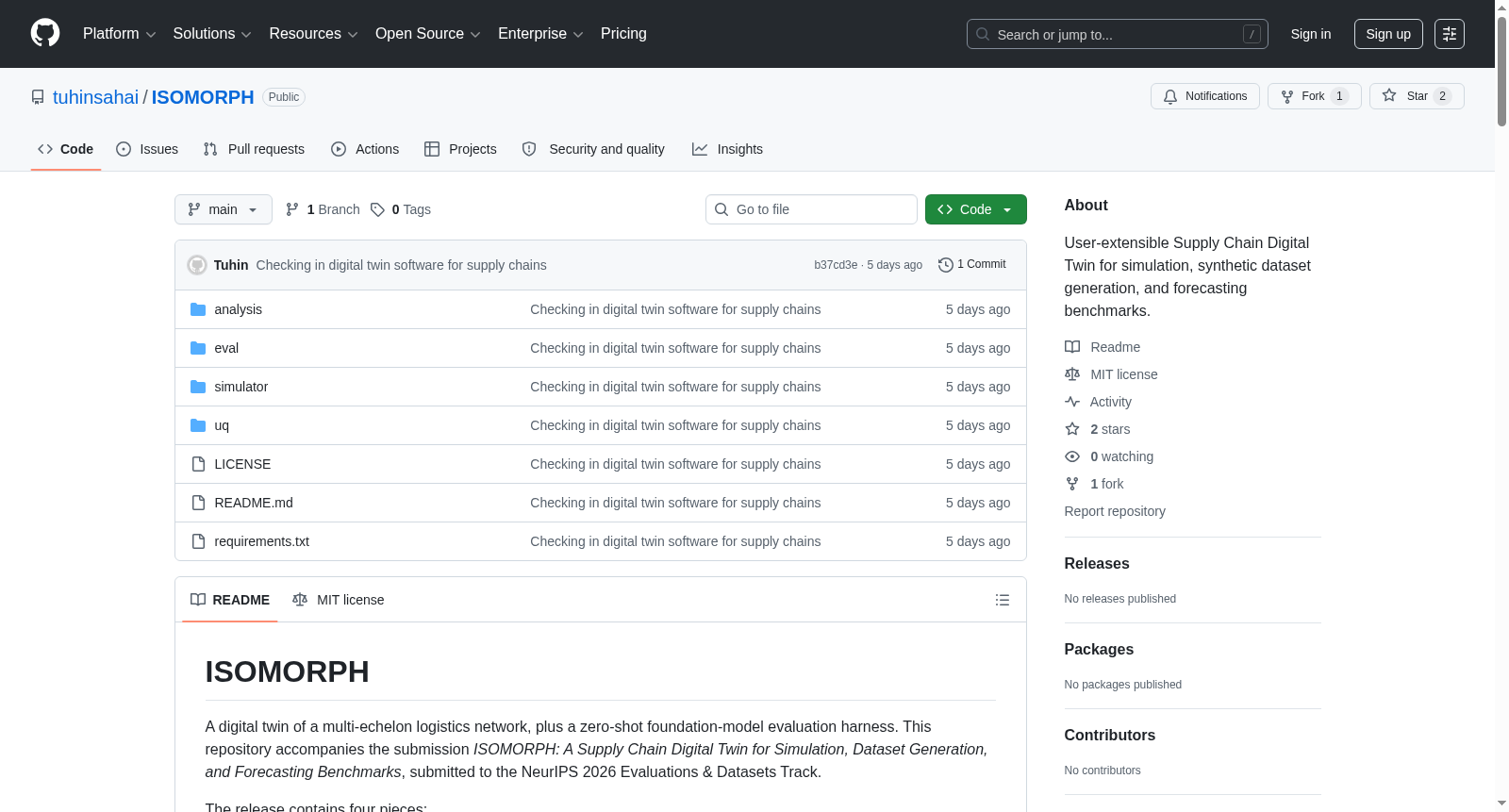Screen dimensions: 1509x812
Task: Click the eye icon beside watching
Action: click(x=1072, y=456)
